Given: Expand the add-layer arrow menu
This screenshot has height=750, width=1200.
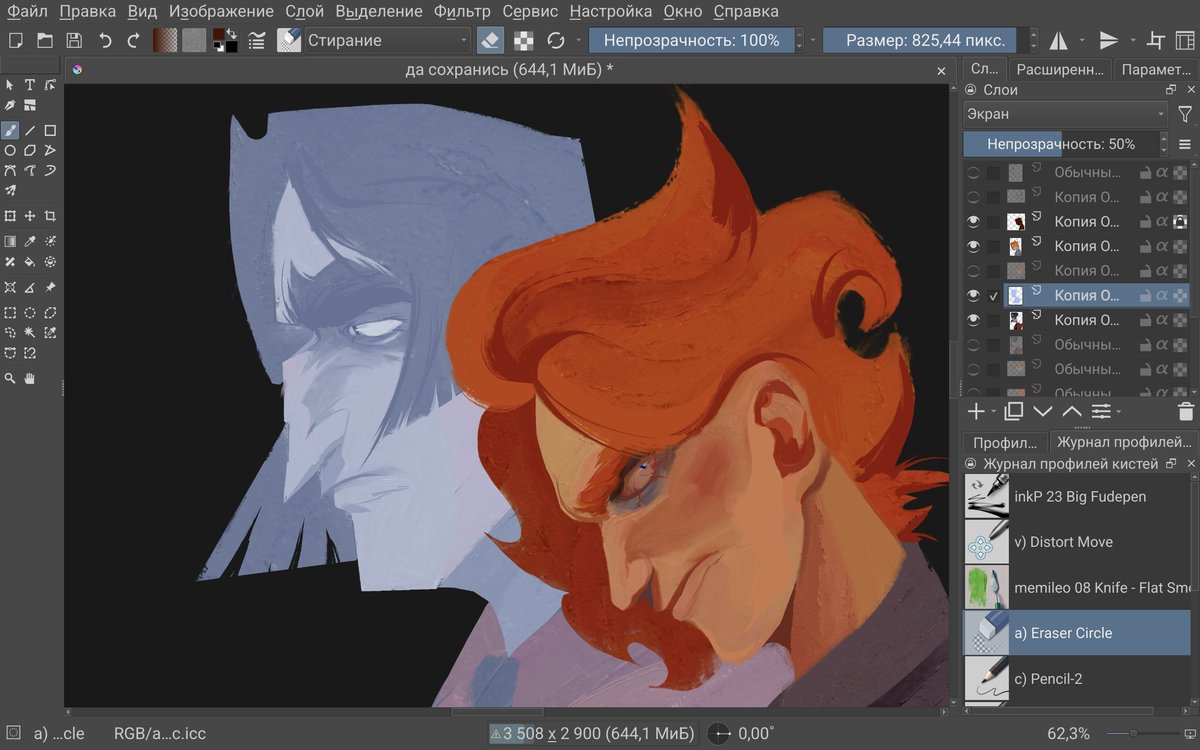Looking at the screenshot, I should [x=994, y=411].
